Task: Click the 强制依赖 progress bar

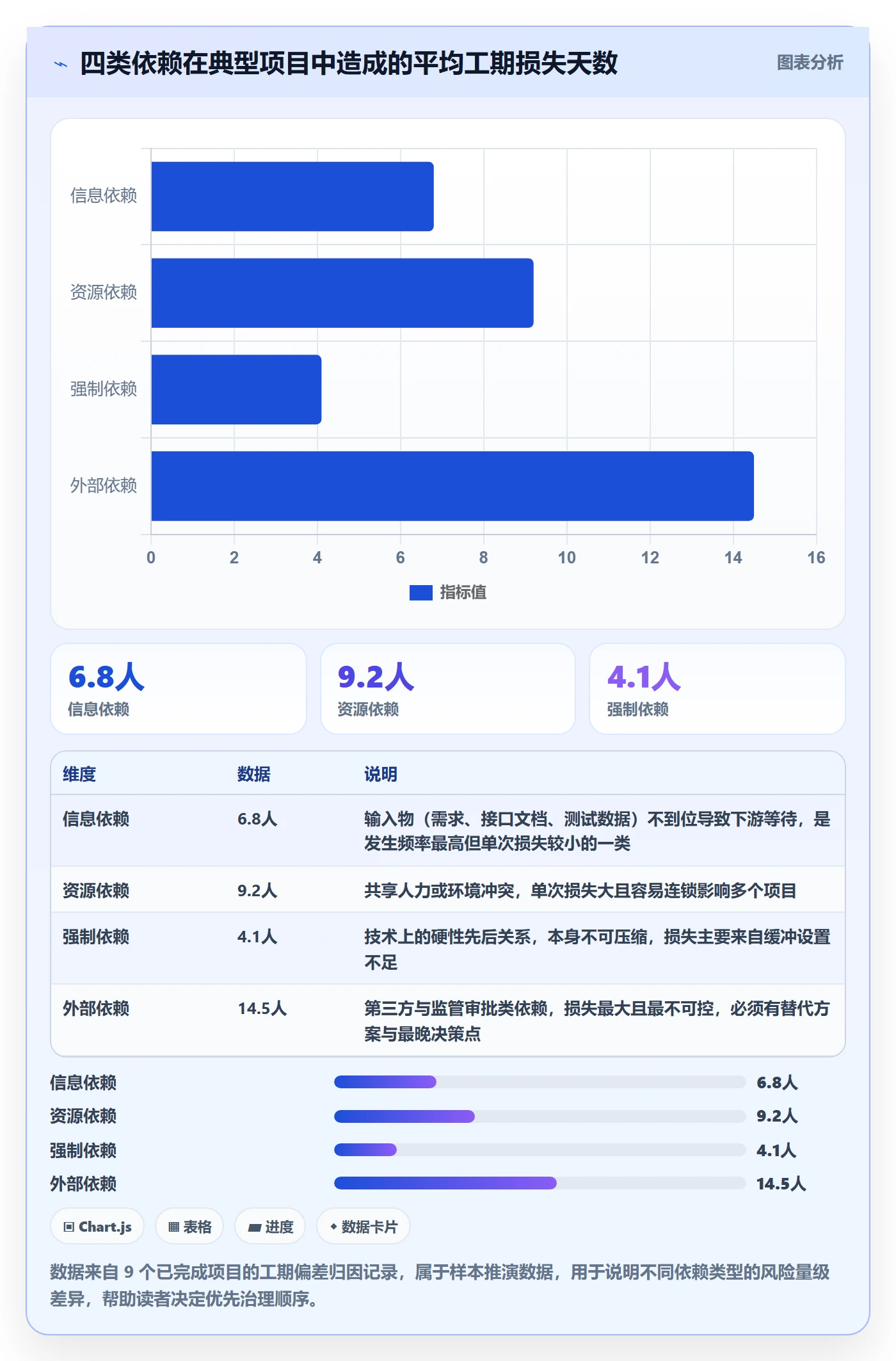Action: [540, 1150]
